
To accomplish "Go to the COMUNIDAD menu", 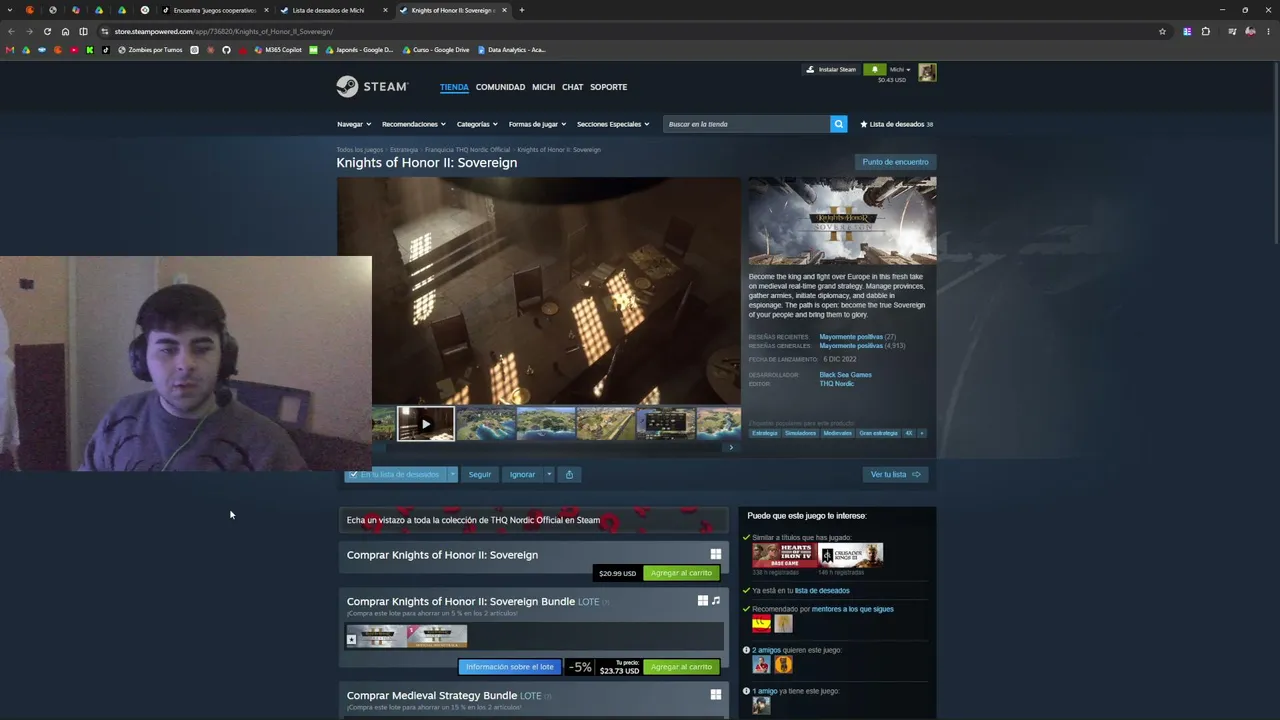I will tap(500, 87).
